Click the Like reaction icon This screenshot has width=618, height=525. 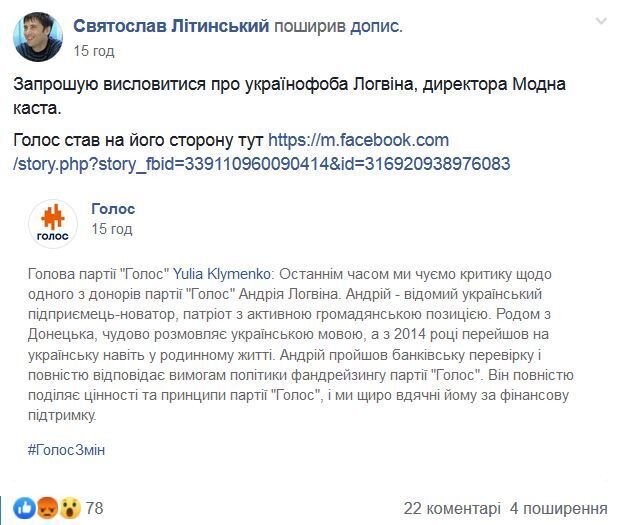coord(25,508)
